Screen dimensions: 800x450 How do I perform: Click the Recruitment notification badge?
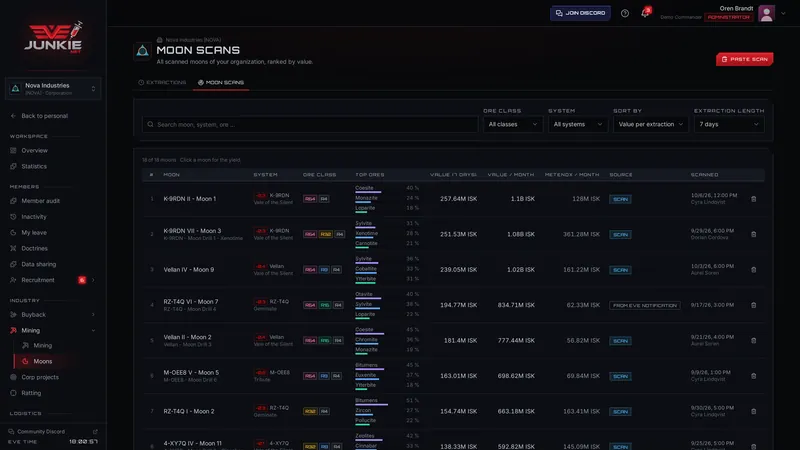pyautogui.click(x=82, y=280)
